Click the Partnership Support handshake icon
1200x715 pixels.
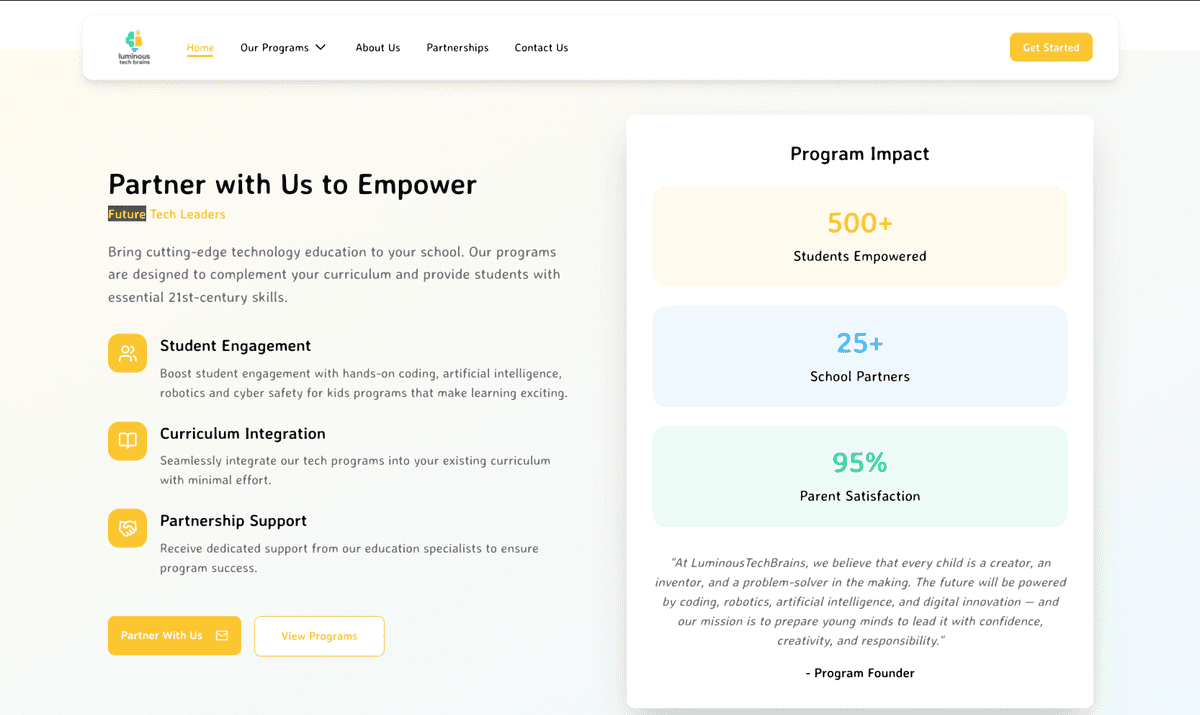click(128, 528)
